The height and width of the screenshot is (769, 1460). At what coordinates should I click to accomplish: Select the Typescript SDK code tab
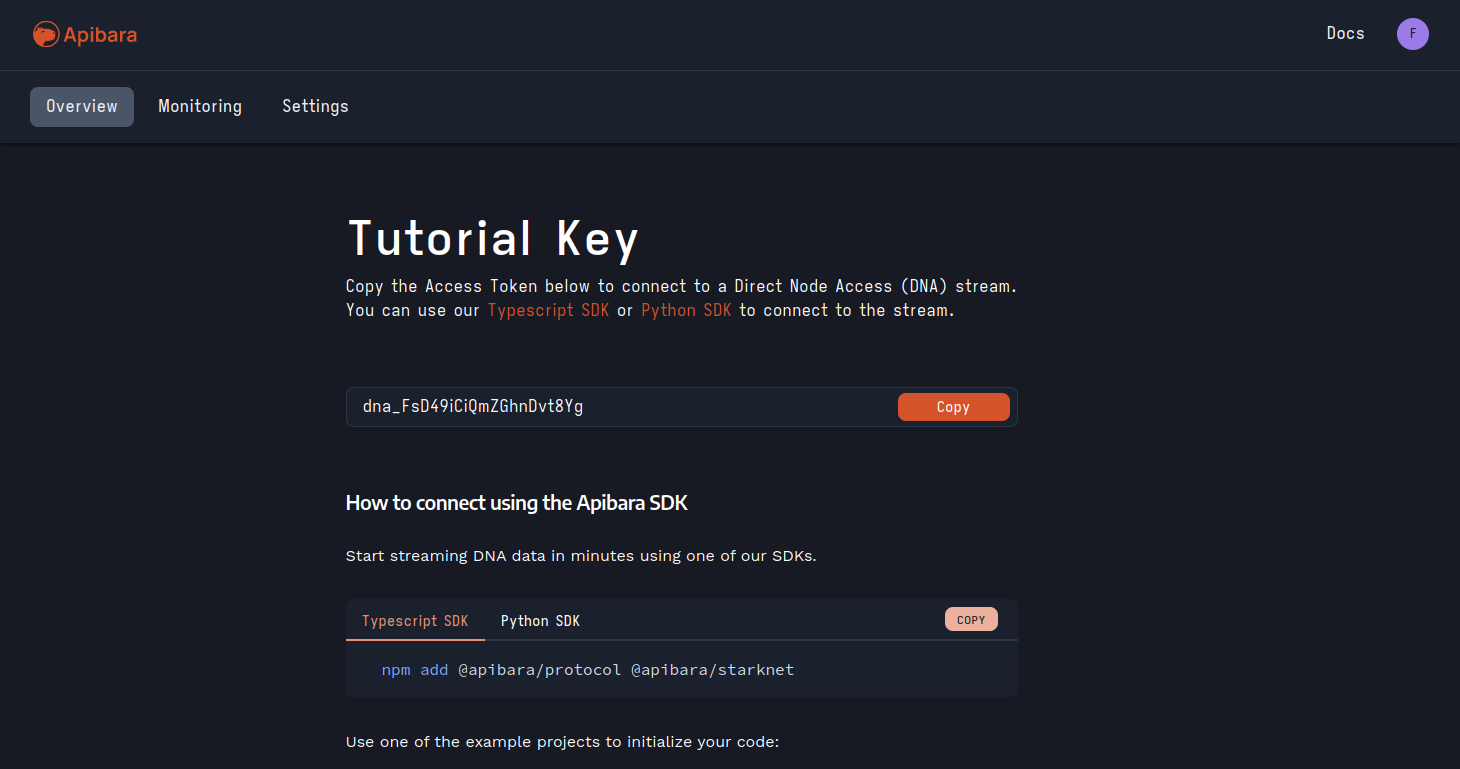[x=415, y=621]
